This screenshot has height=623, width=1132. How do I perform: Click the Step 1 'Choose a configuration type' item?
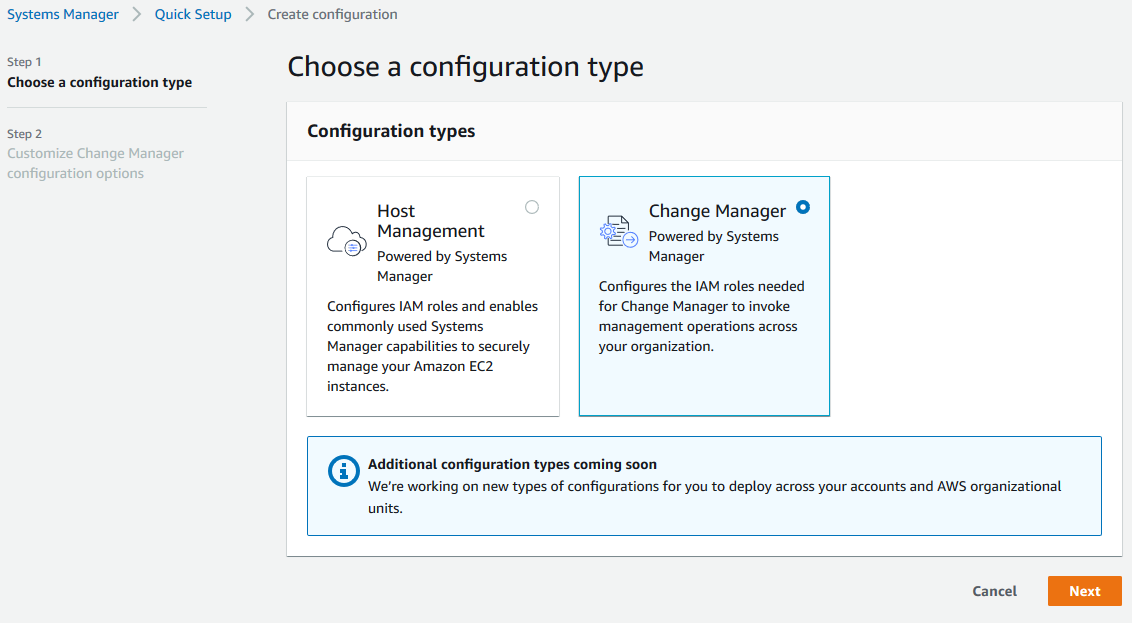pyautogui.click(x=100, y=82)
